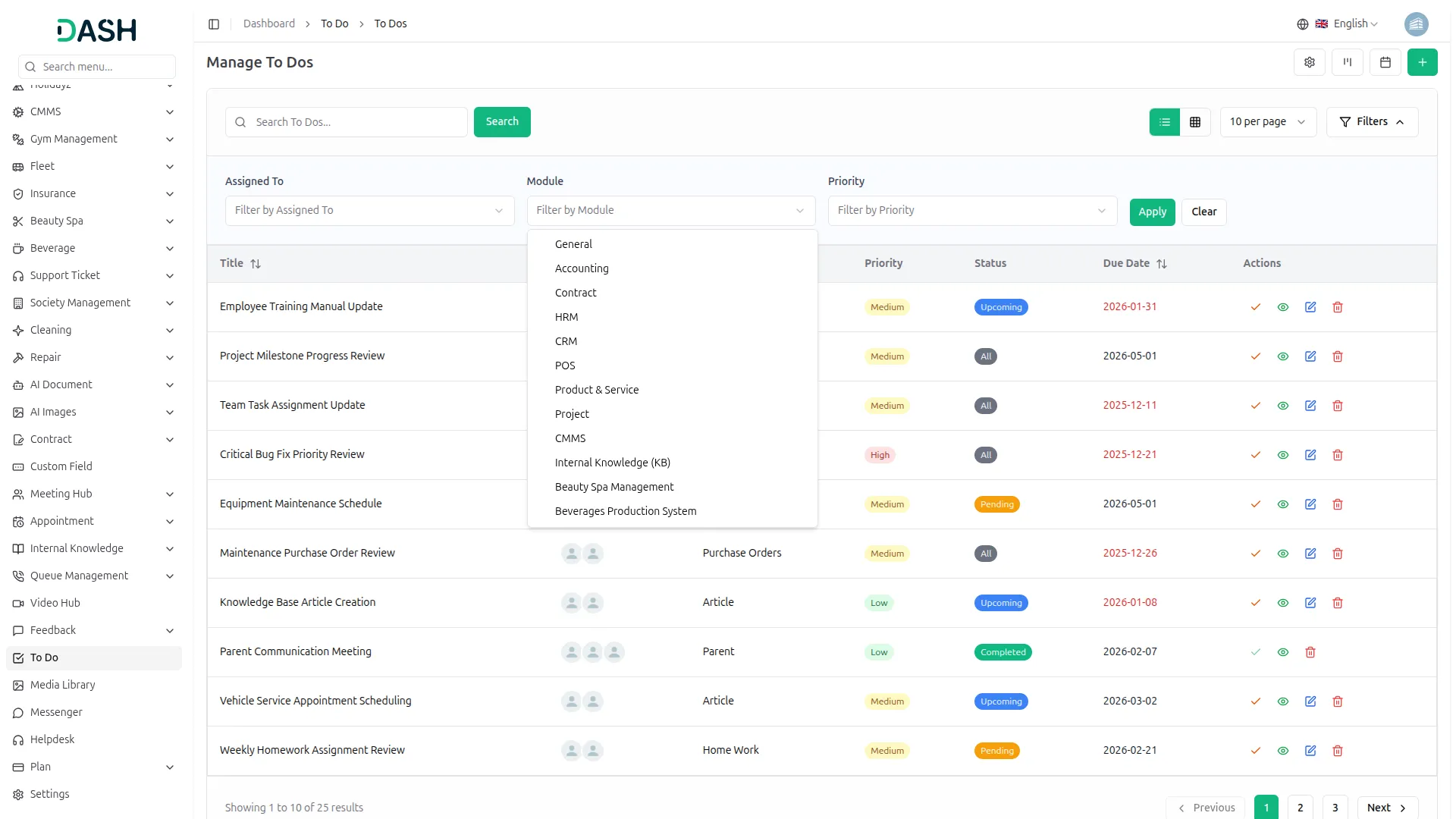
Task: Click the settings gear icon near title
Action: pyautogui.click(x=1309, y=62)
